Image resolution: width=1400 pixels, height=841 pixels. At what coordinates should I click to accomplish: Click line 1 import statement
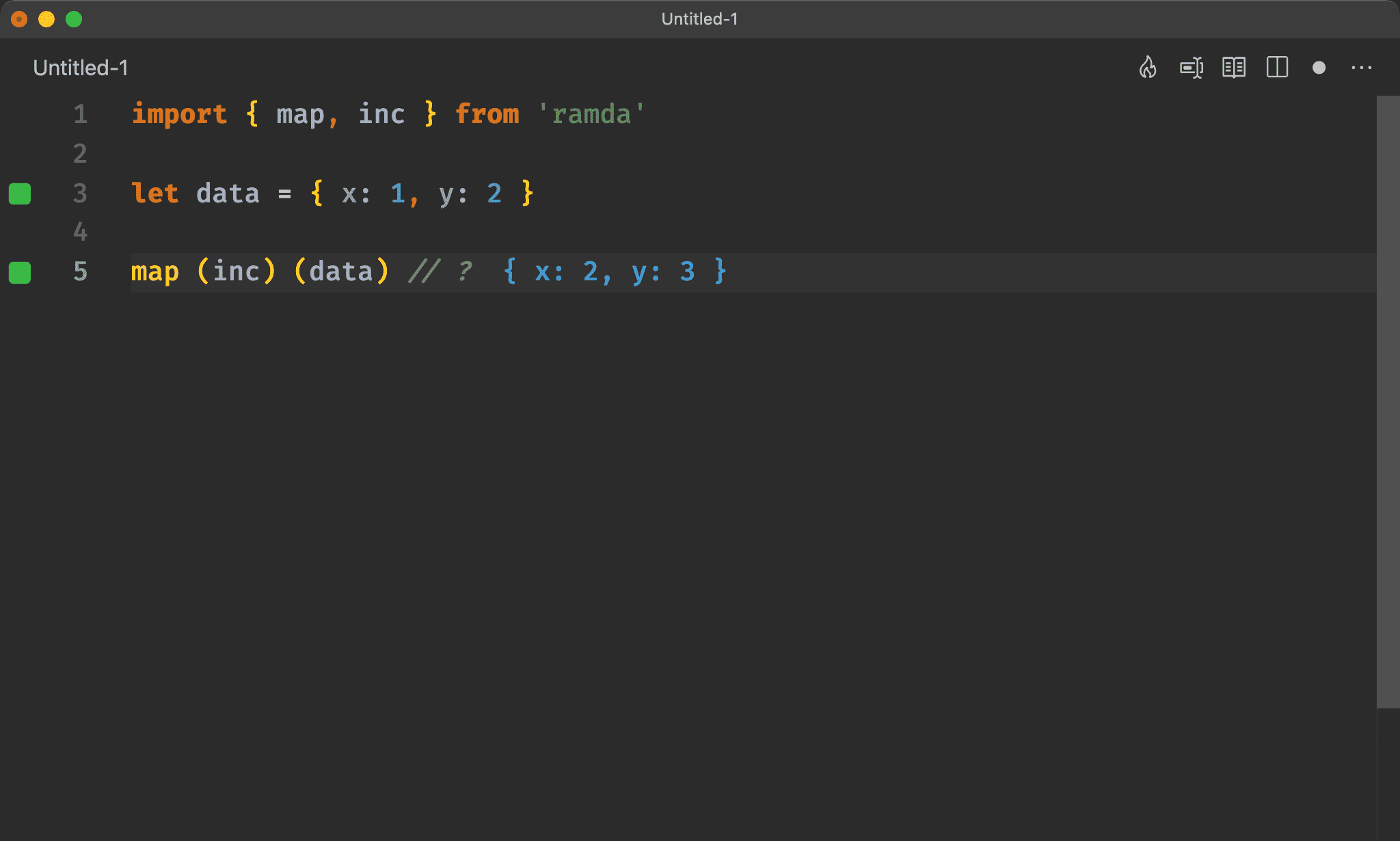tap(390, 114)
